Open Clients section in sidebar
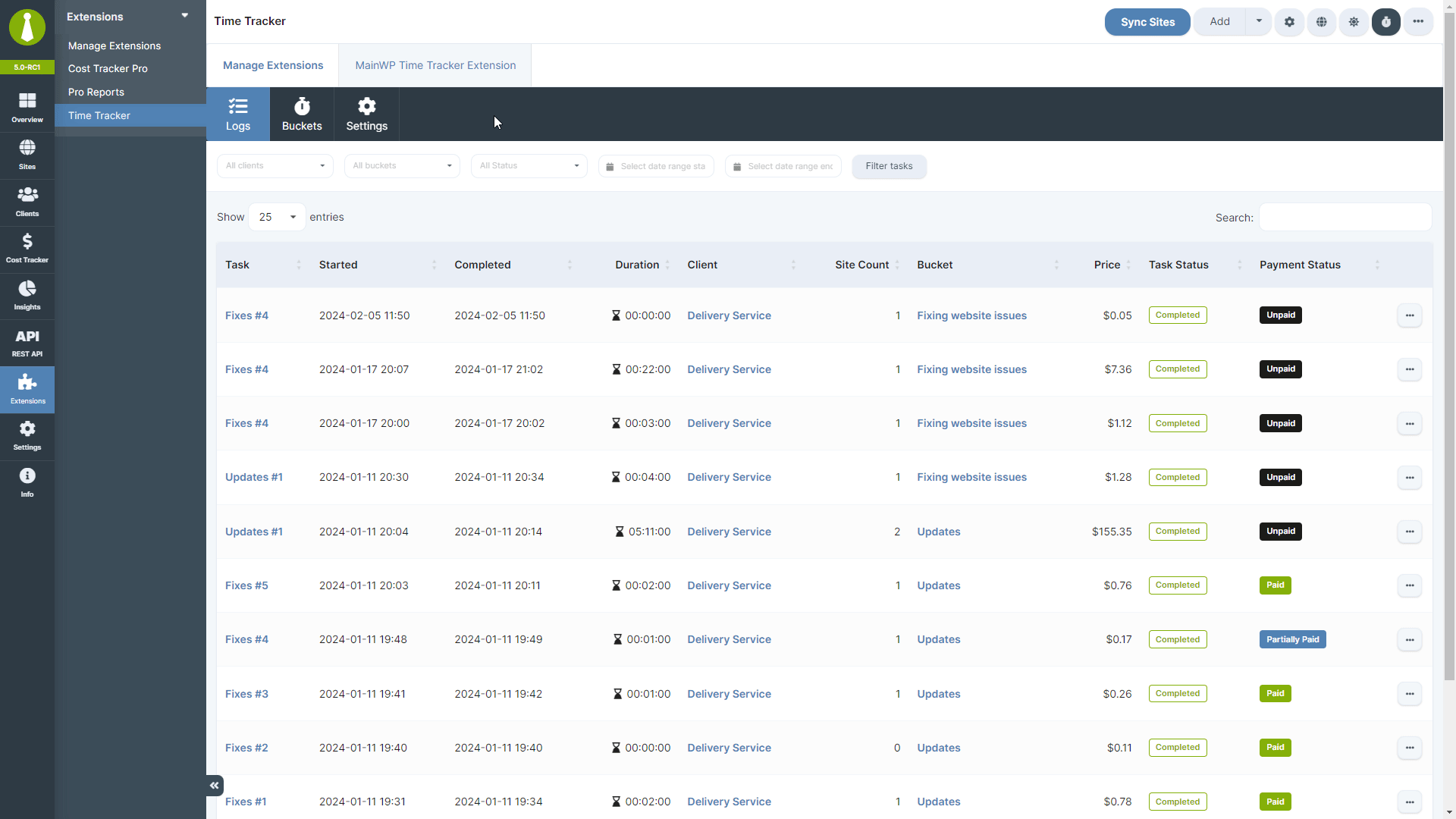 27,202
